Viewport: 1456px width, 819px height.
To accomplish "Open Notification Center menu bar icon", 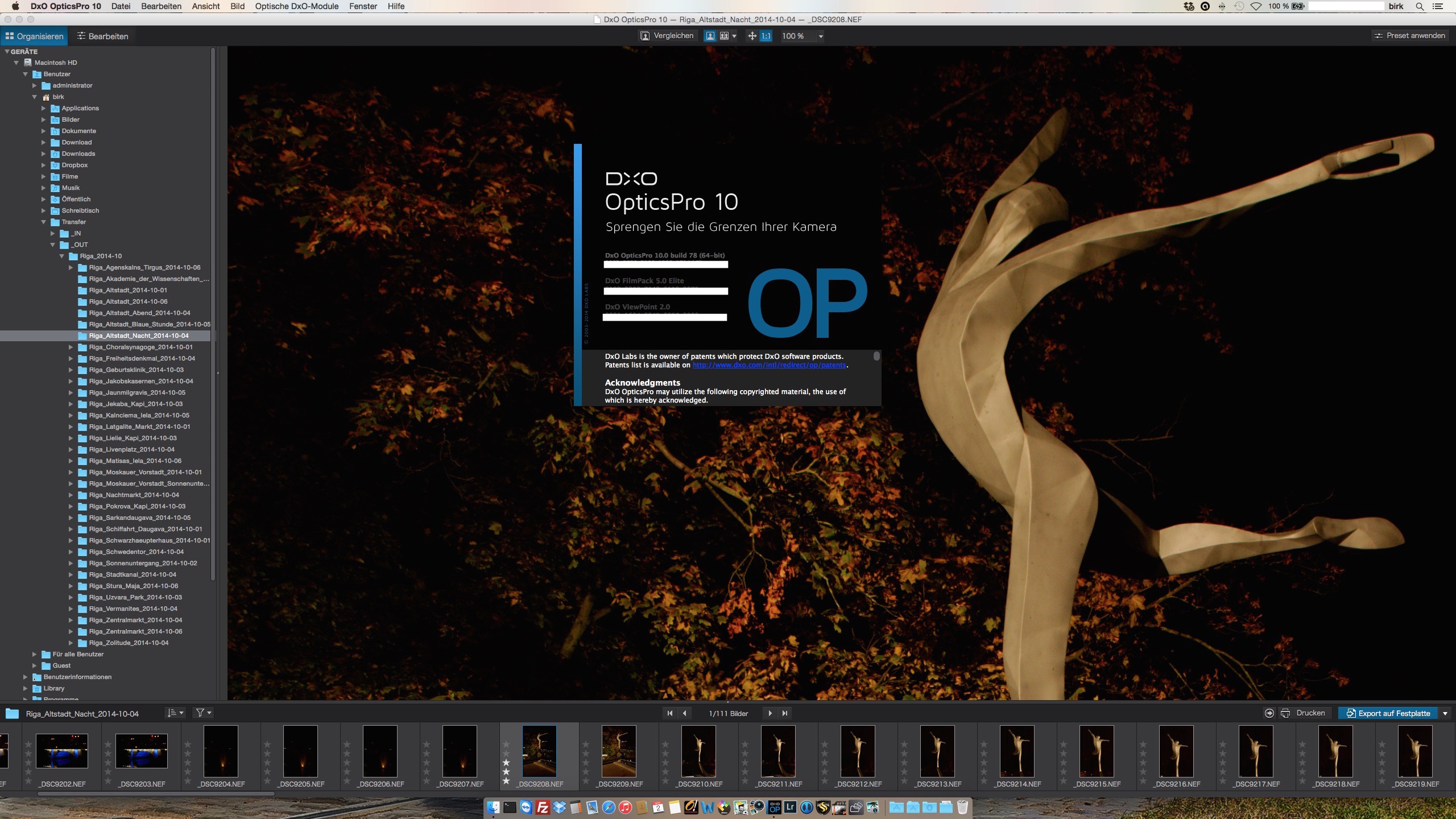I will pyautogui.click(x=1437, y=6).
